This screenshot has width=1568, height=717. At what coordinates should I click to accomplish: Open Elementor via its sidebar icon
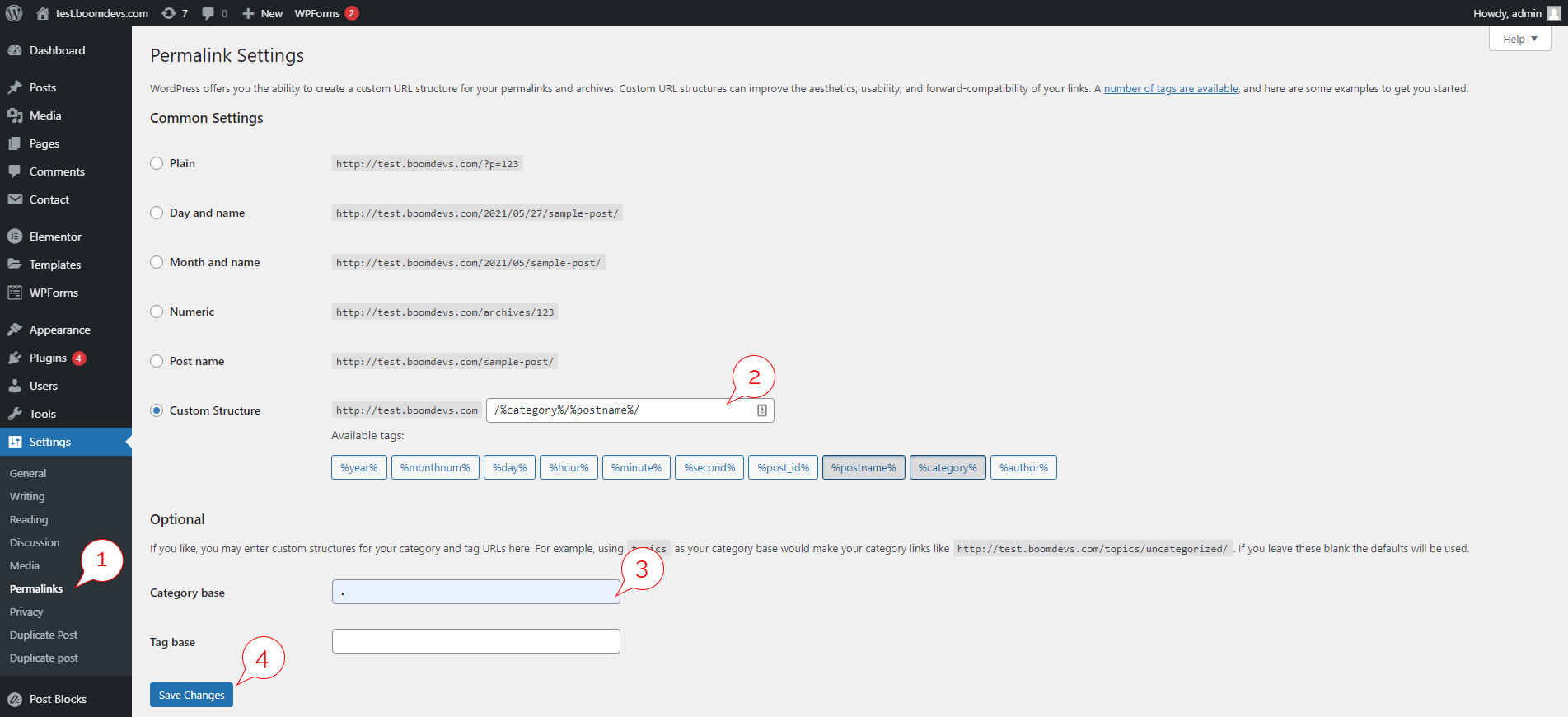[15, 237]
